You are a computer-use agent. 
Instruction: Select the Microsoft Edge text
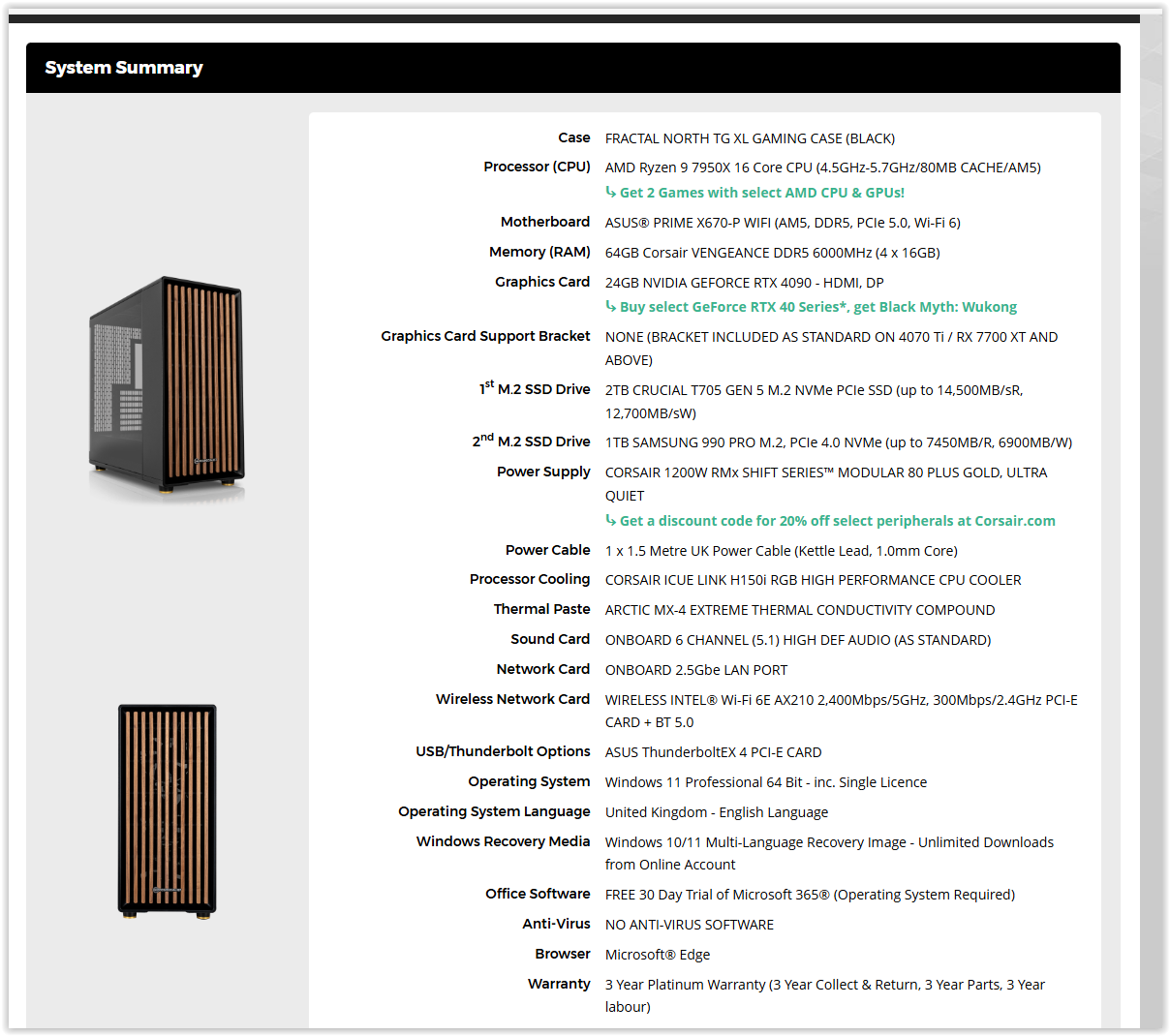click(x=658, y=955)
